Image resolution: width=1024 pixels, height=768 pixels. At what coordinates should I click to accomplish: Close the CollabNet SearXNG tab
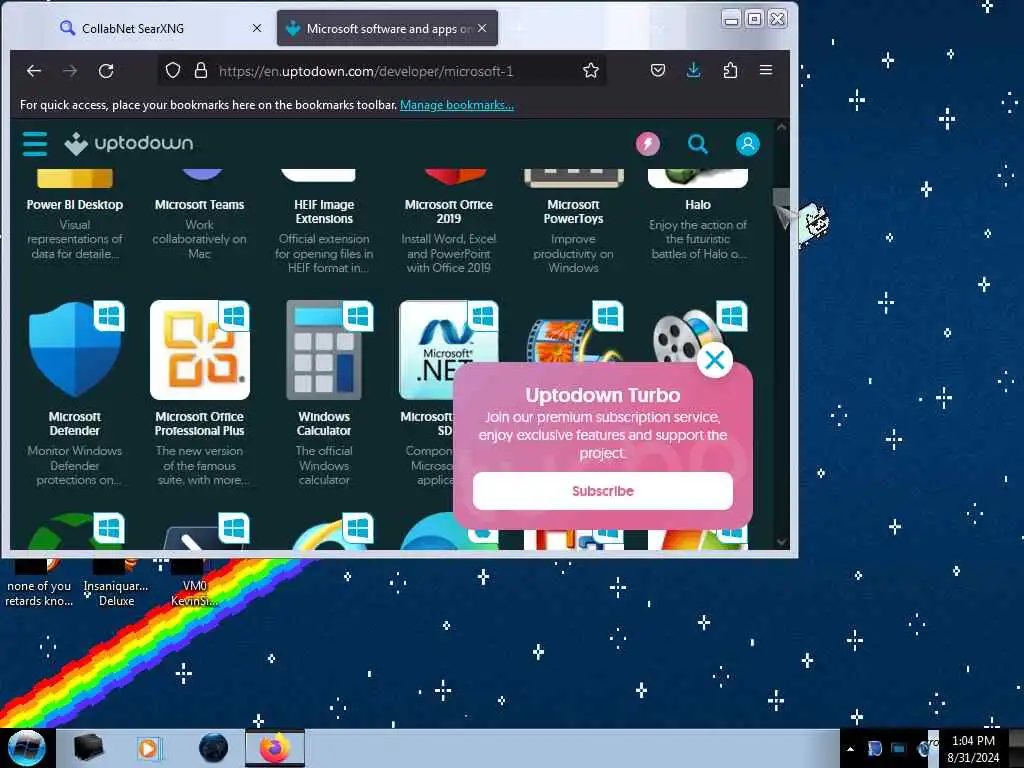(x=257, y=28)
